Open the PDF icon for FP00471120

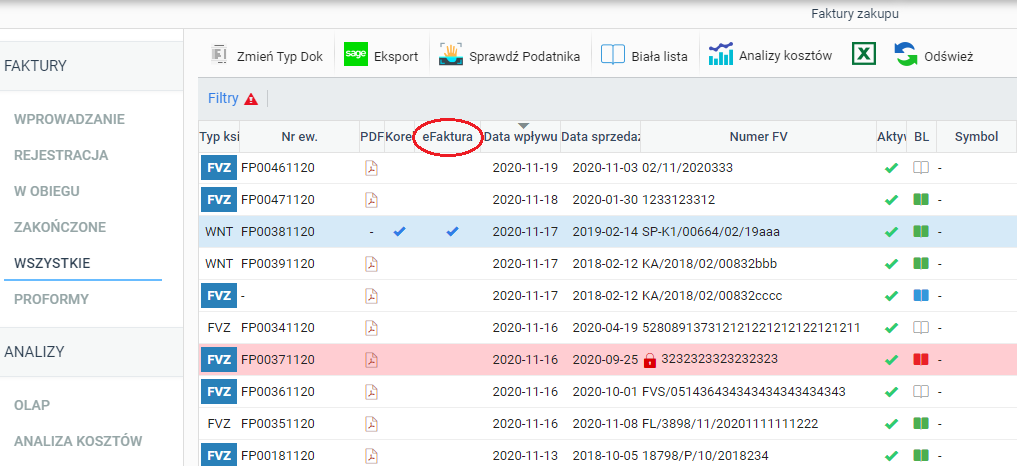[372, 200]
